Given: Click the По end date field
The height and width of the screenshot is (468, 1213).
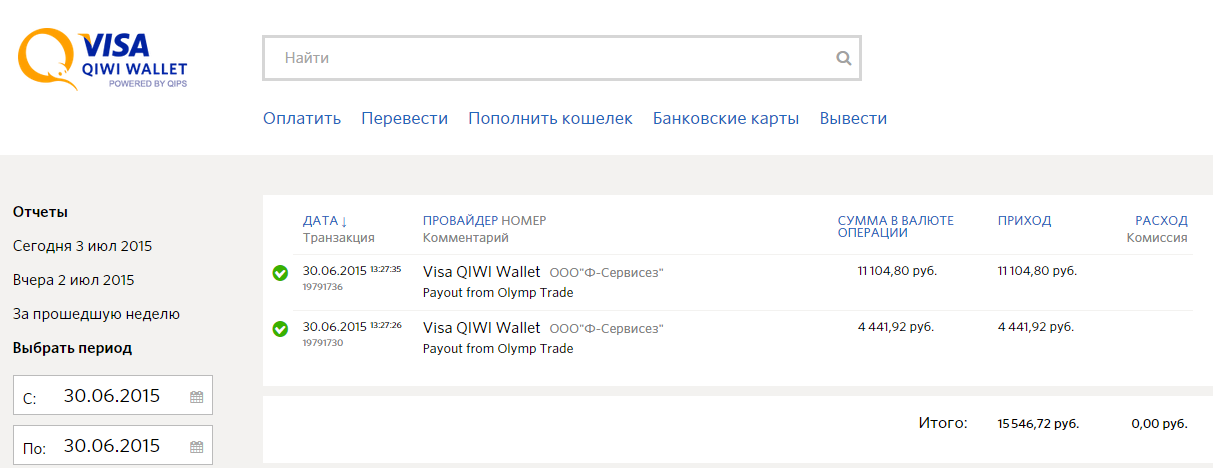Looking at the screenshot, I should pos(111,446).
